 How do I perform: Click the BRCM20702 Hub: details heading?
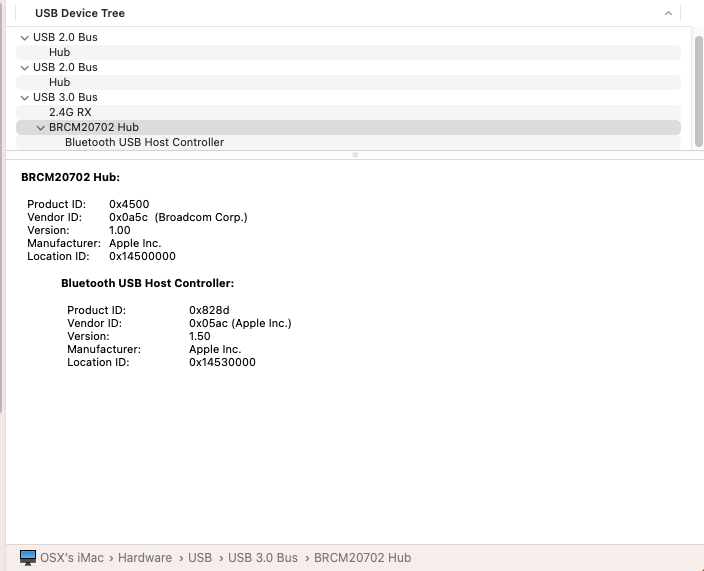(70, 177)
